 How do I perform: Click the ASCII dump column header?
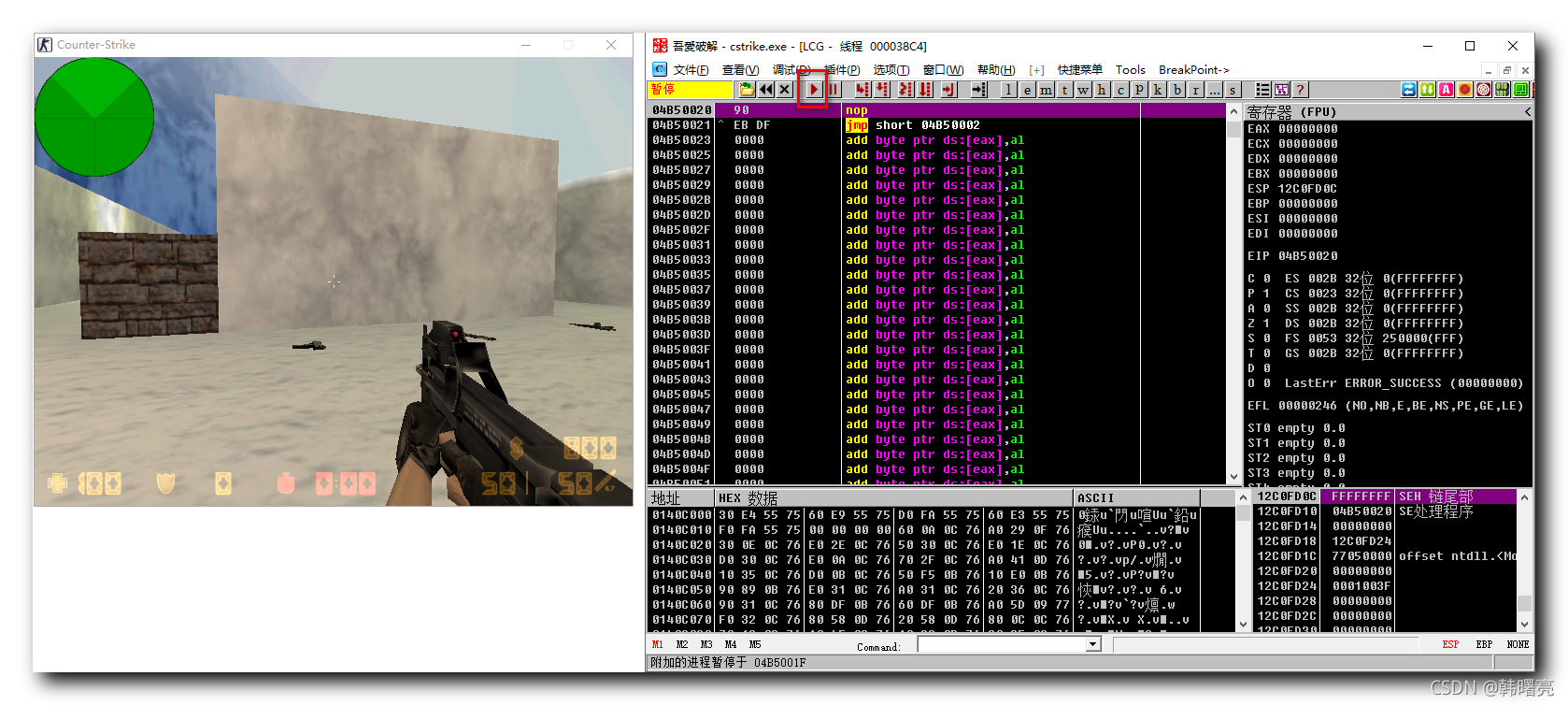tap(1136, 498)
